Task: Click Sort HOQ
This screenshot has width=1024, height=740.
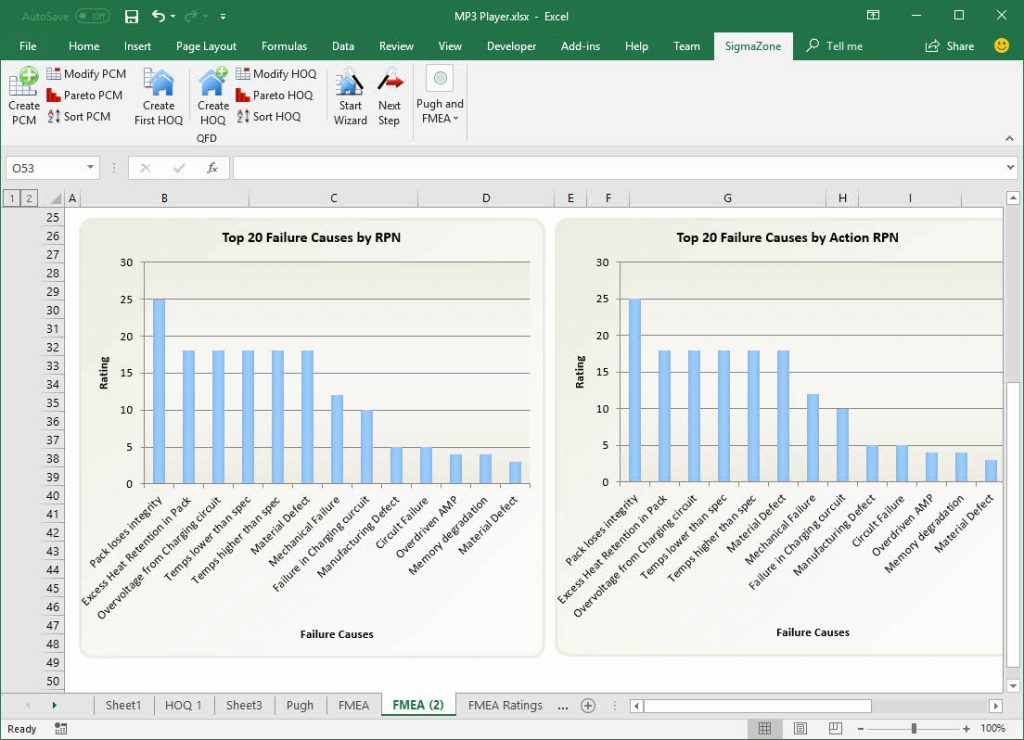Action: pyautogui.click(x=268, y=116)
